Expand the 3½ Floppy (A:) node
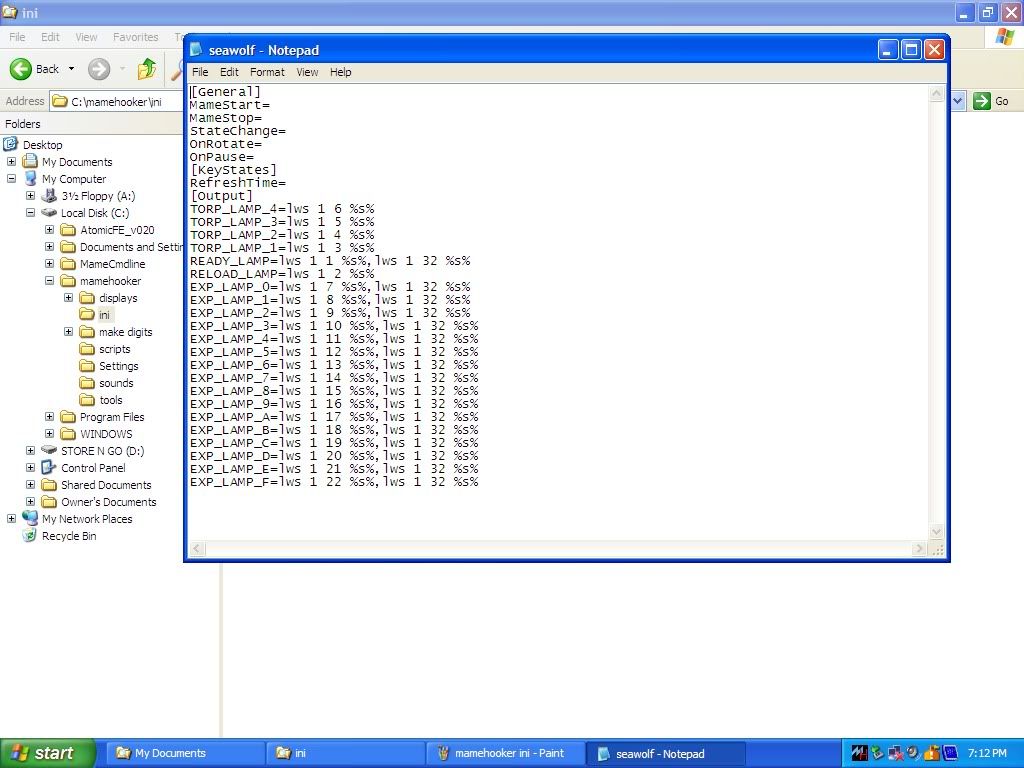The image size is (1024, 768). pyautogui.click(x=31, y=195)
